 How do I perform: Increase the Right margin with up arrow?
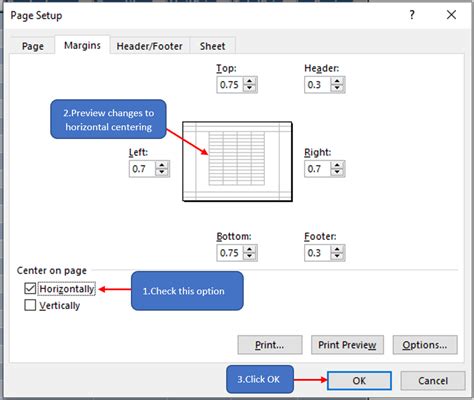(337, 165)
